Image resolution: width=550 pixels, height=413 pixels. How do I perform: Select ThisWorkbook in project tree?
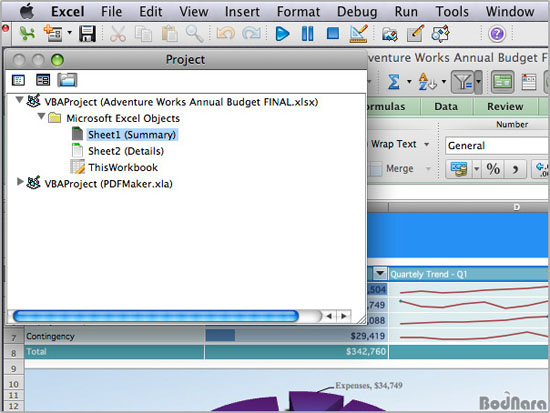123,167
